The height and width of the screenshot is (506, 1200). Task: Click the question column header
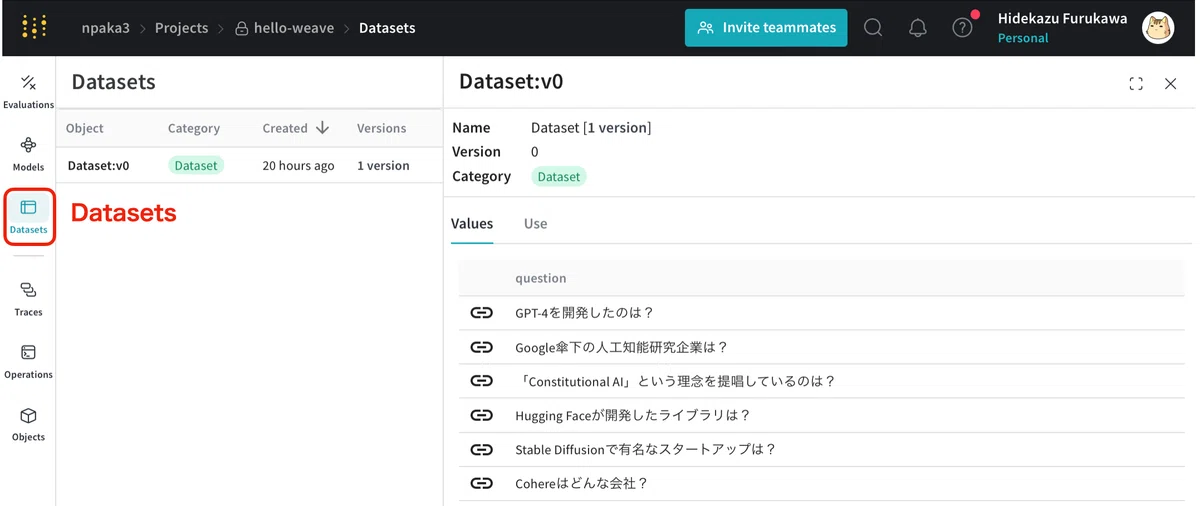pos(541,279)
